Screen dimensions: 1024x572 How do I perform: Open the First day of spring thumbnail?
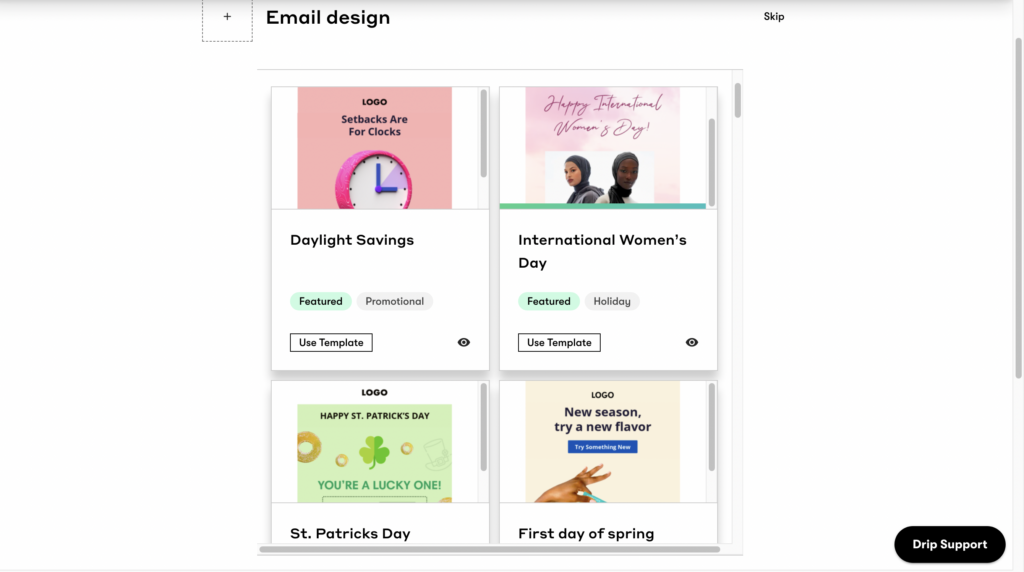pos(602,442)
